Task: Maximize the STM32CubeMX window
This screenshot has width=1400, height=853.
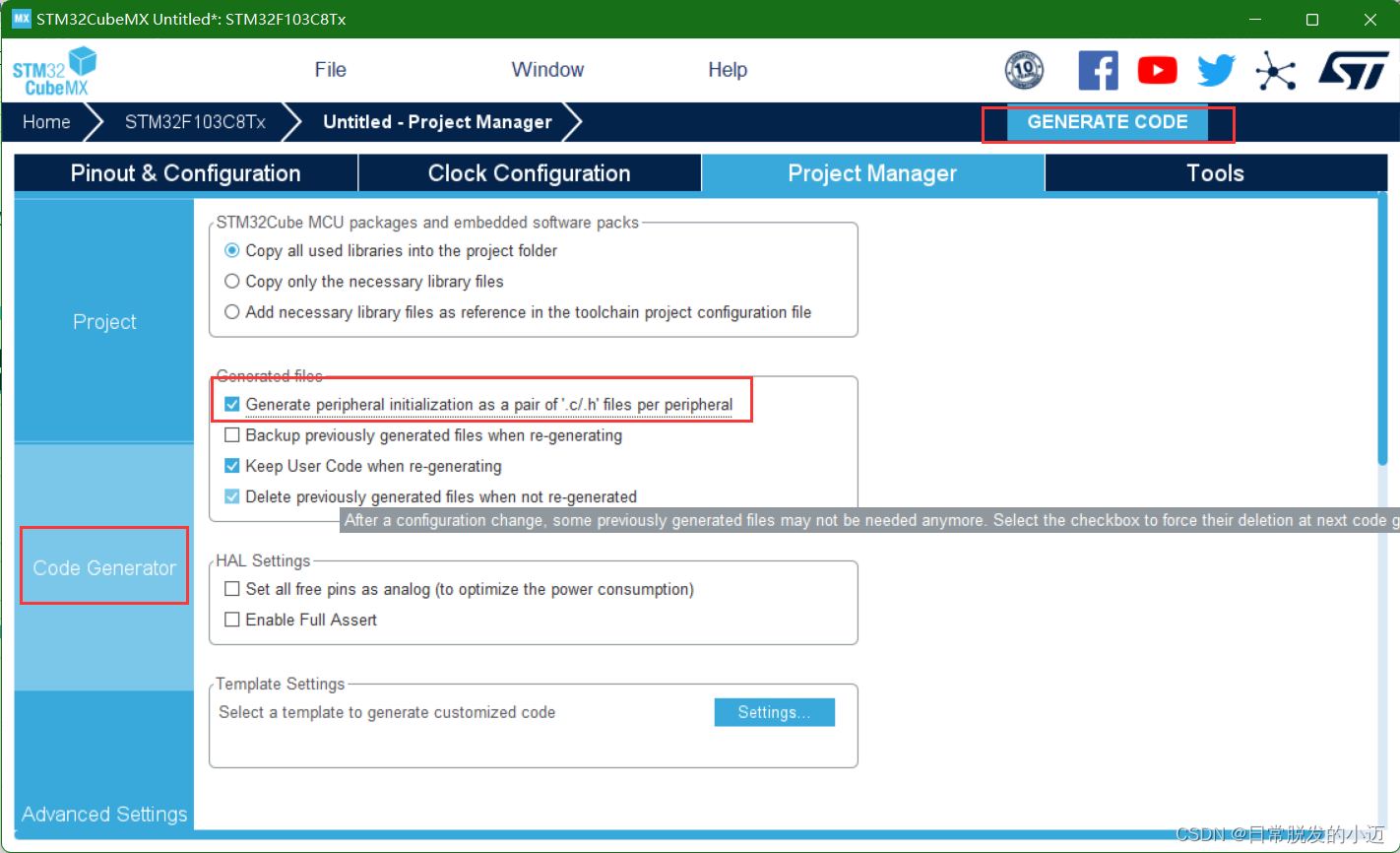Action: click(1311, 20)
